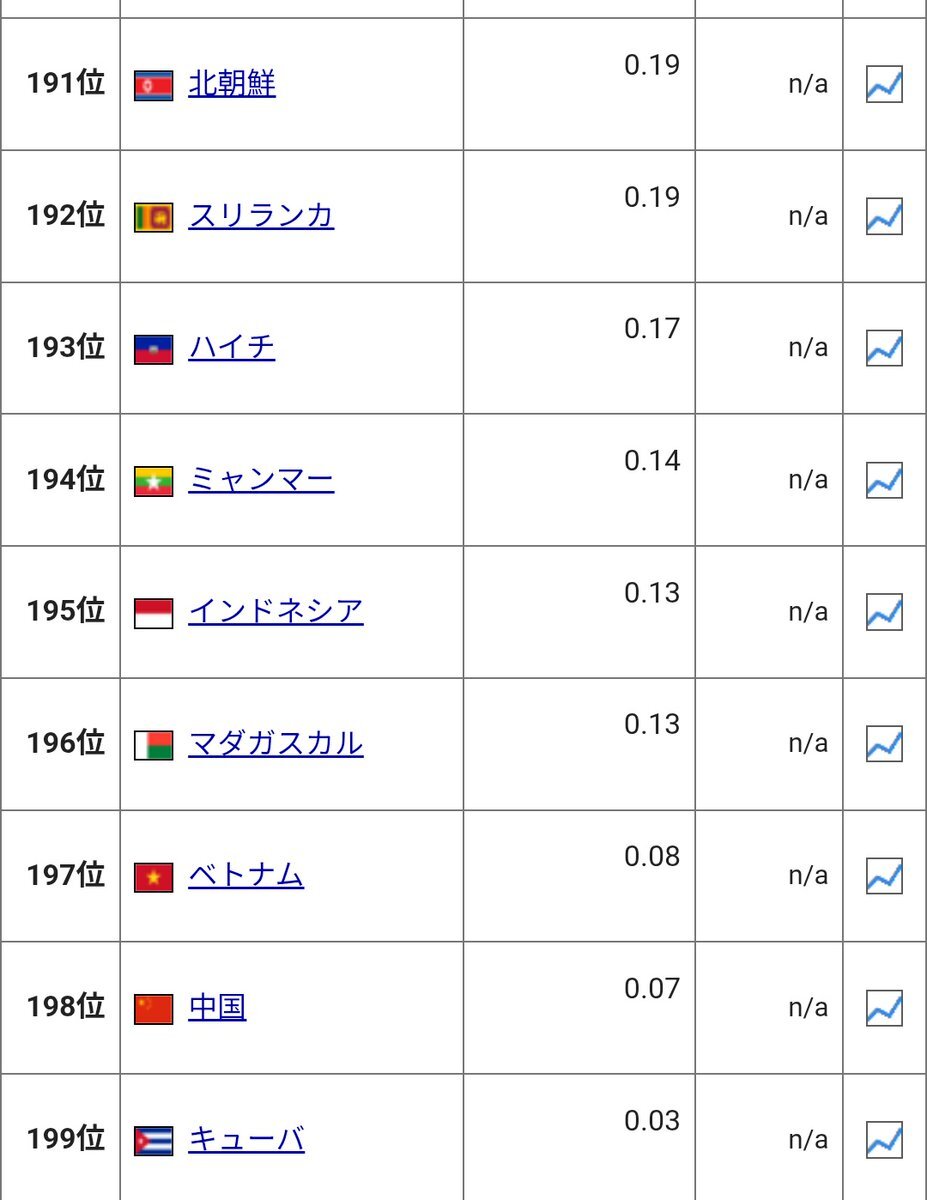This screenshot has width=927, height=1200.
Task: Click the Cuba flag image
Action: (154, 1141)
